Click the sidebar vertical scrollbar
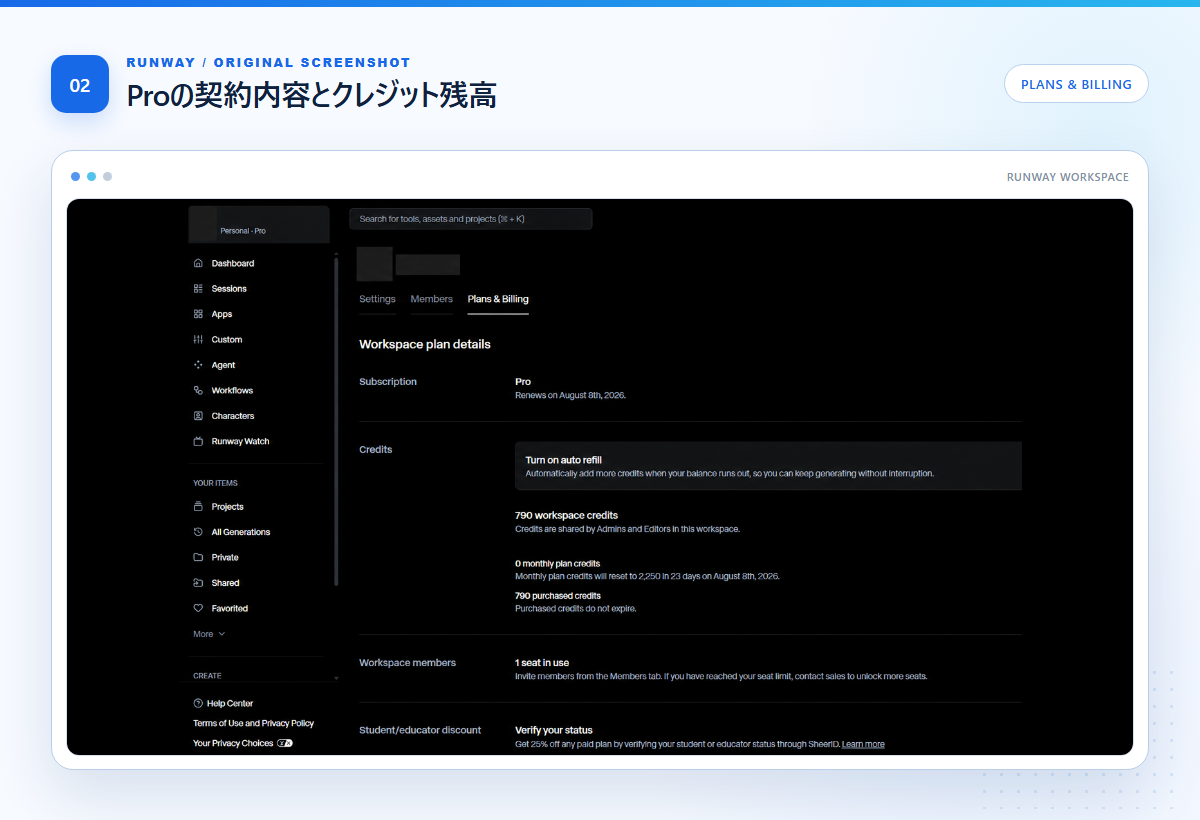Image resolution: width=1200 pixels, height=820 pixels. [x=336, y=420]
